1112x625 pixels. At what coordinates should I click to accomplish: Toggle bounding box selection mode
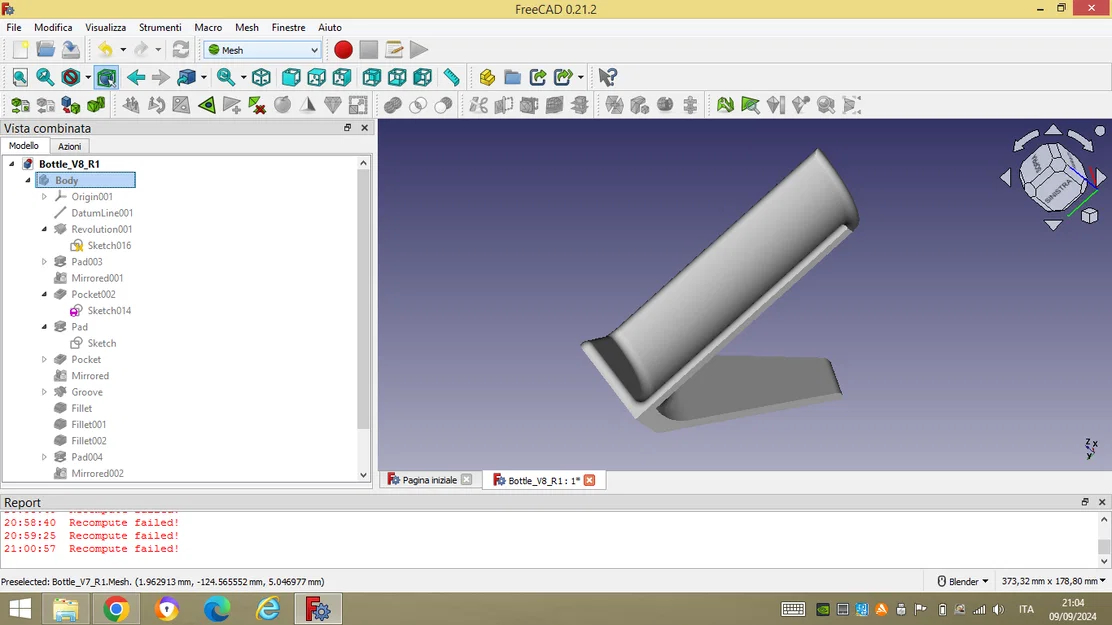(x=107, y=77)
